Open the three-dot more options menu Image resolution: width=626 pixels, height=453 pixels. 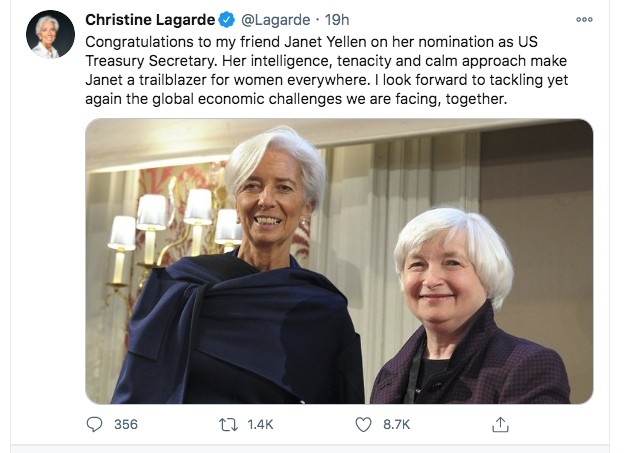(x=584, y=19)
